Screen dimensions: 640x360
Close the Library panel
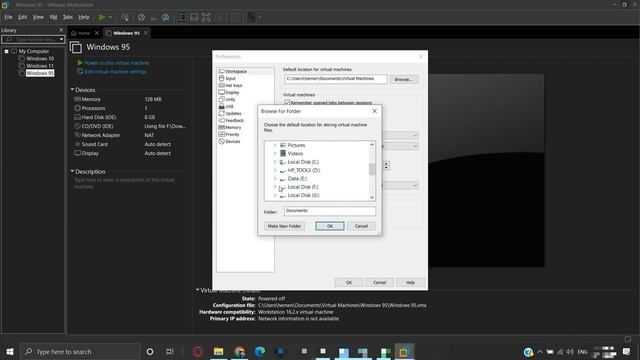[x=61, y=30]
